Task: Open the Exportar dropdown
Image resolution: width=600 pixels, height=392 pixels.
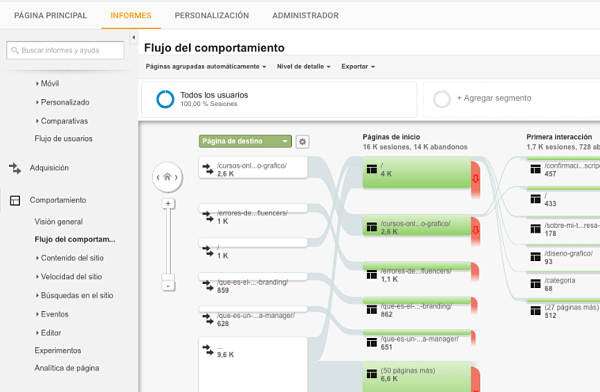Action: click(358, 67)
